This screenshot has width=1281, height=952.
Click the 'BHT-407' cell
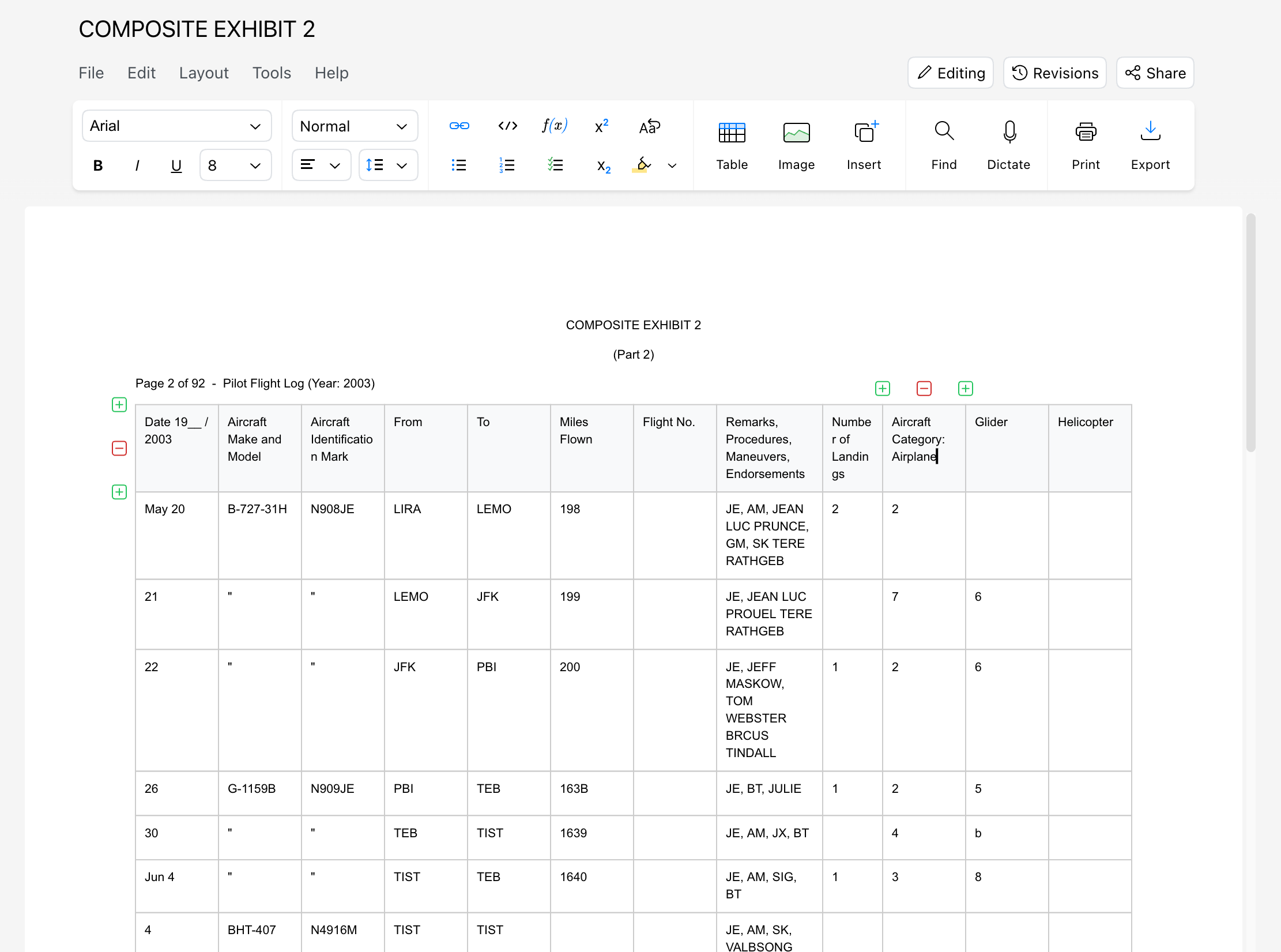(260, 932)
